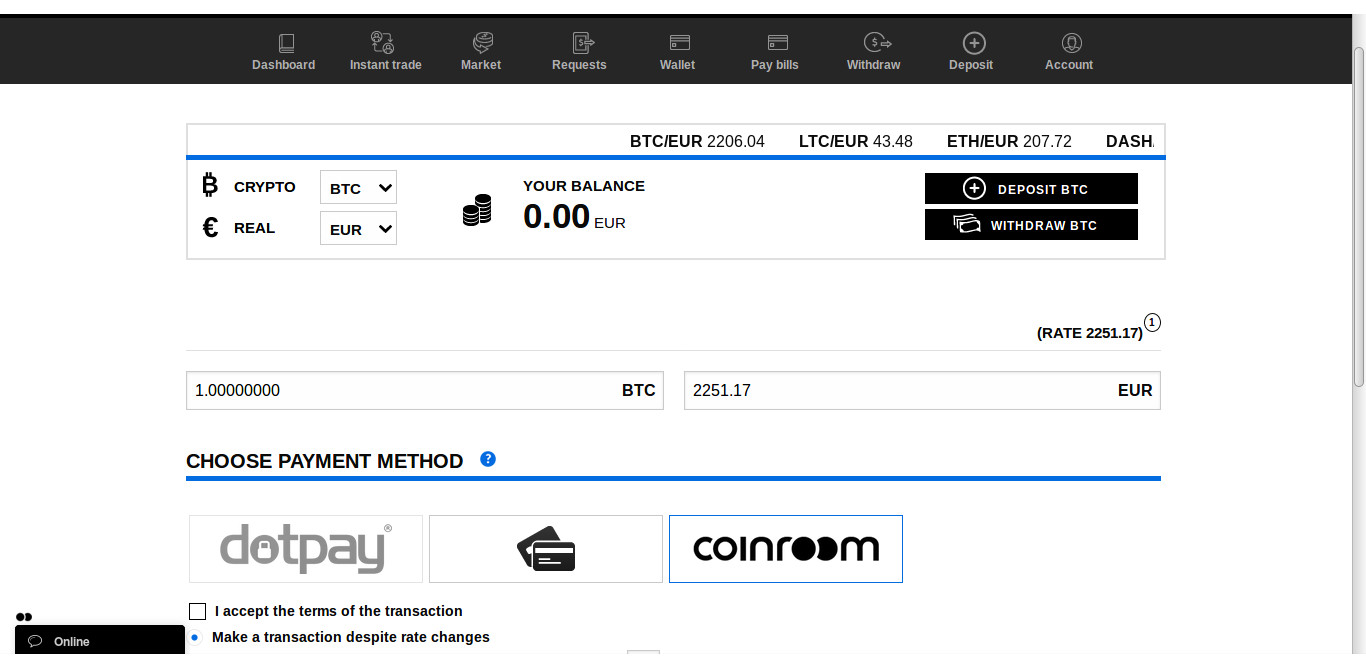Click the YOUR BALANCE label
Screen dimensions: 1366x668
pos(584,186)
